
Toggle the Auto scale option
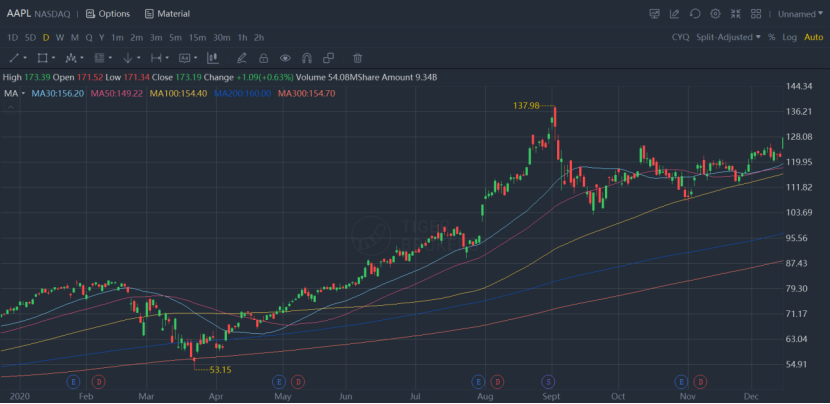814,37
